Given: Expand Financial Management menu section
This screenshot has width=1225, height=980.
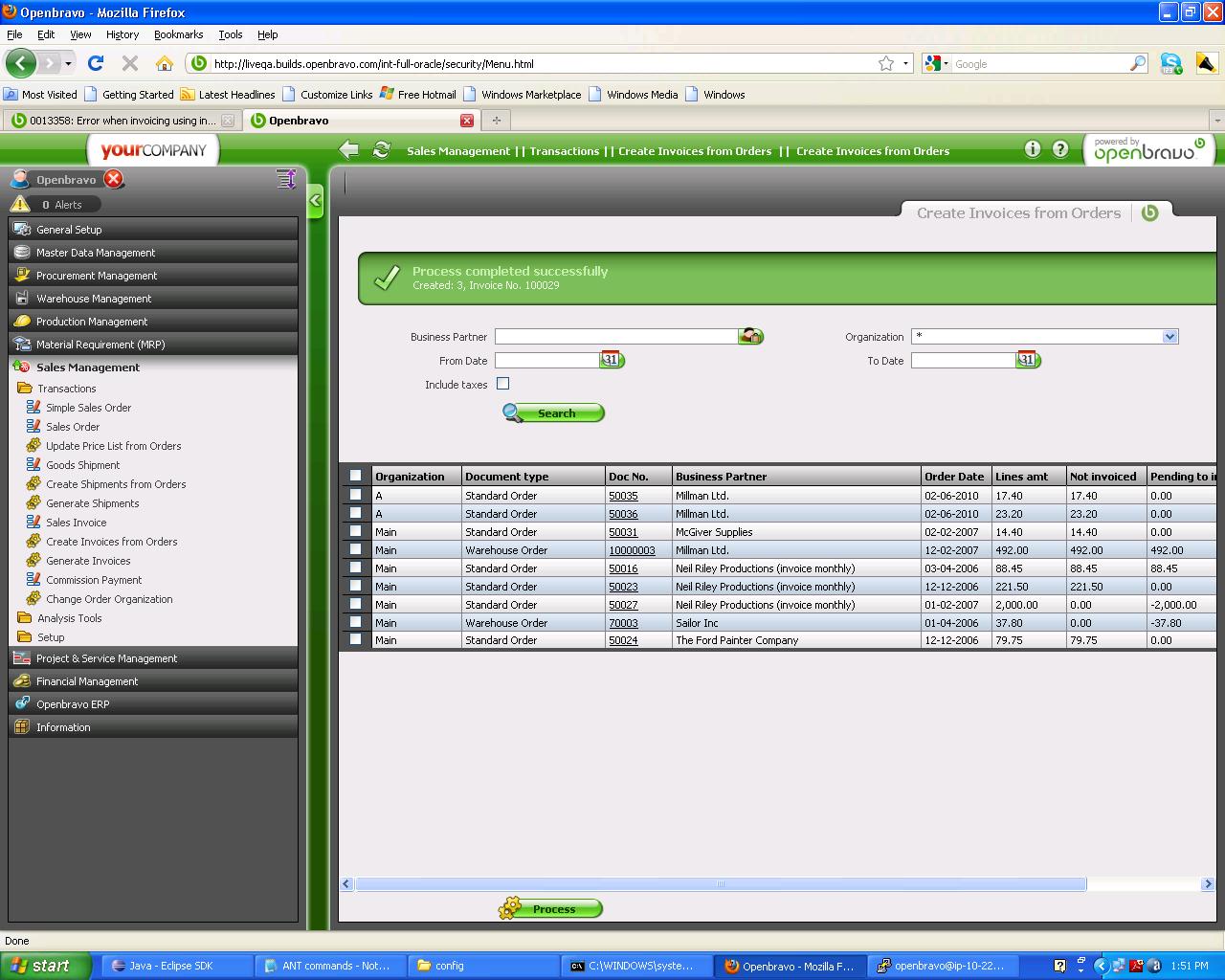Looking at the screenshot, I should coord(87,681).
